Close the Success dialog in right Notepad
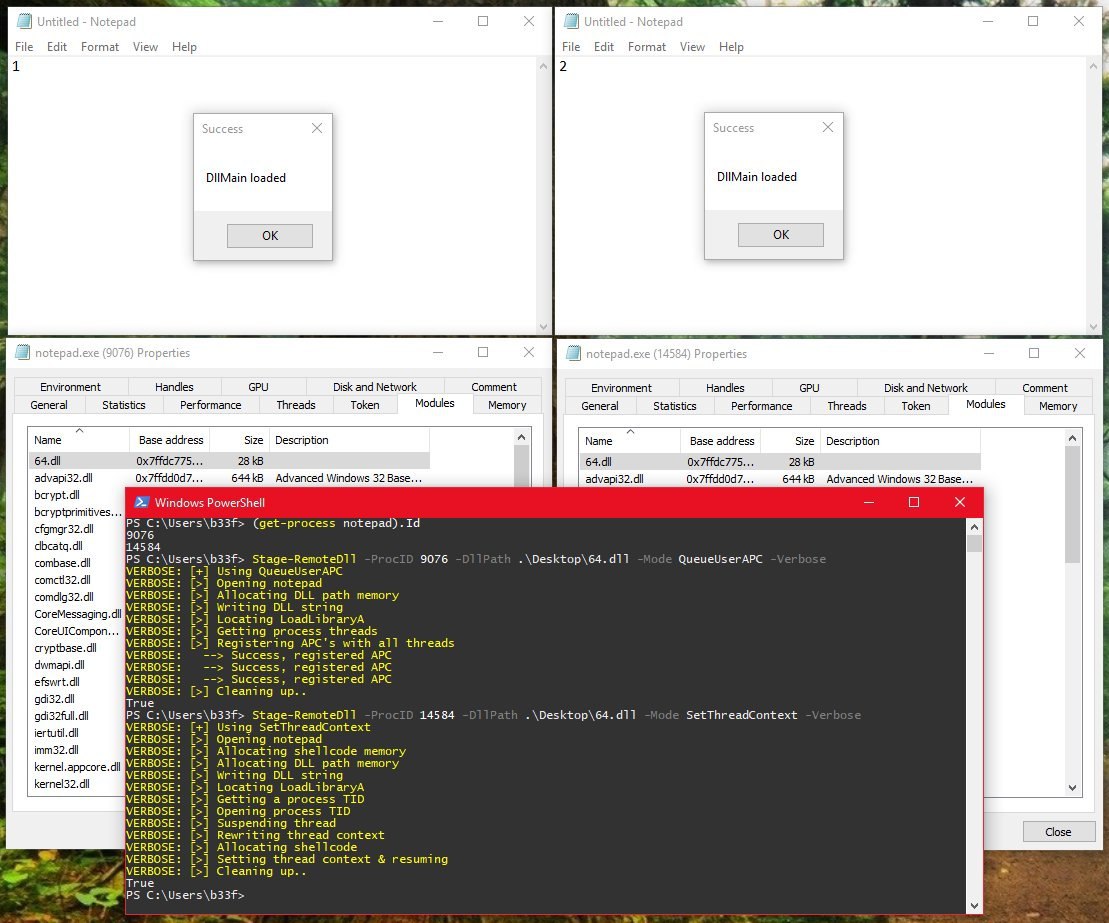Screen dimensions: 1109x923 [x=828, y=127]
